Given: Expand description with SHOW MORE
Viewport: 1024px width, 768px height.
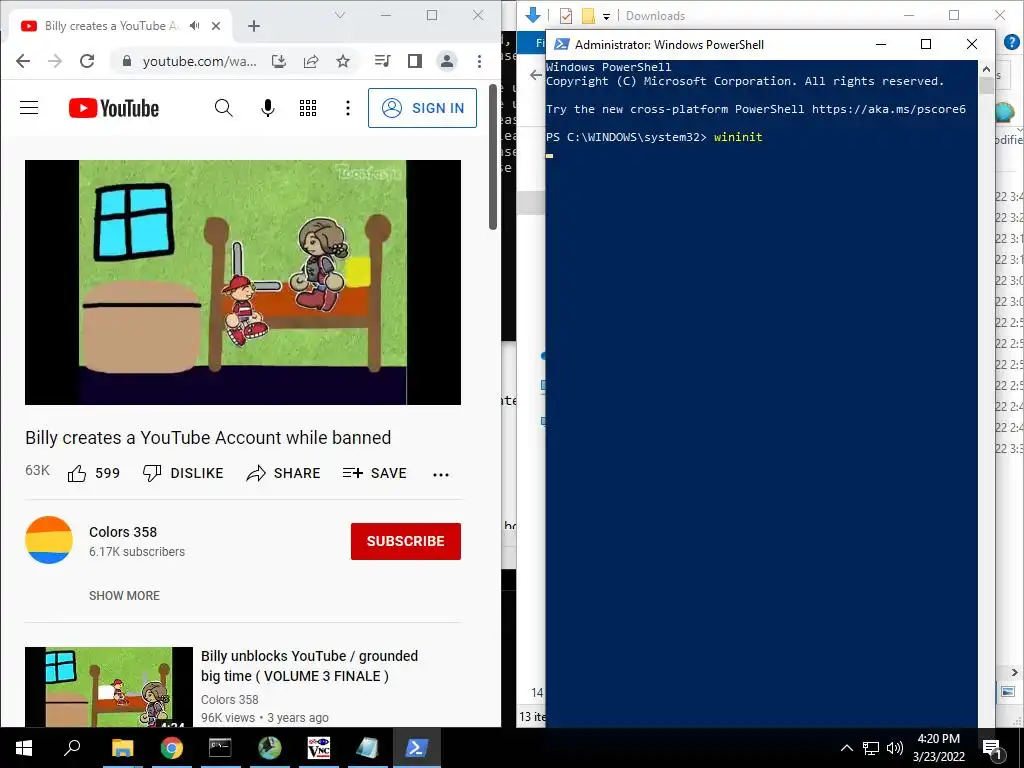Looking at the screenshot, I should pos(124,596).
